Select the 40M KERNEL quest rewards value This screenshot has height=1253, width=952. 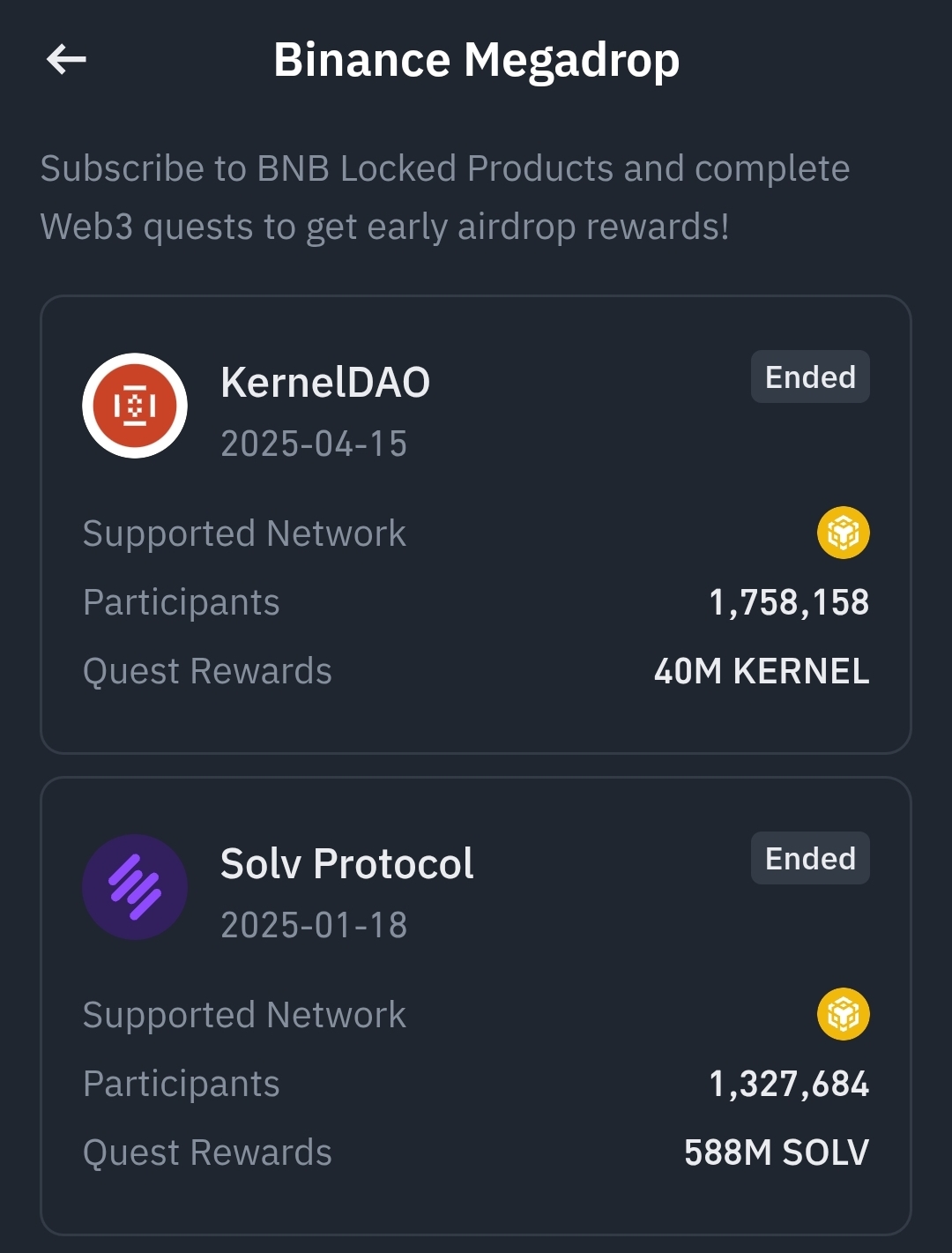click(x=762, y=672)
